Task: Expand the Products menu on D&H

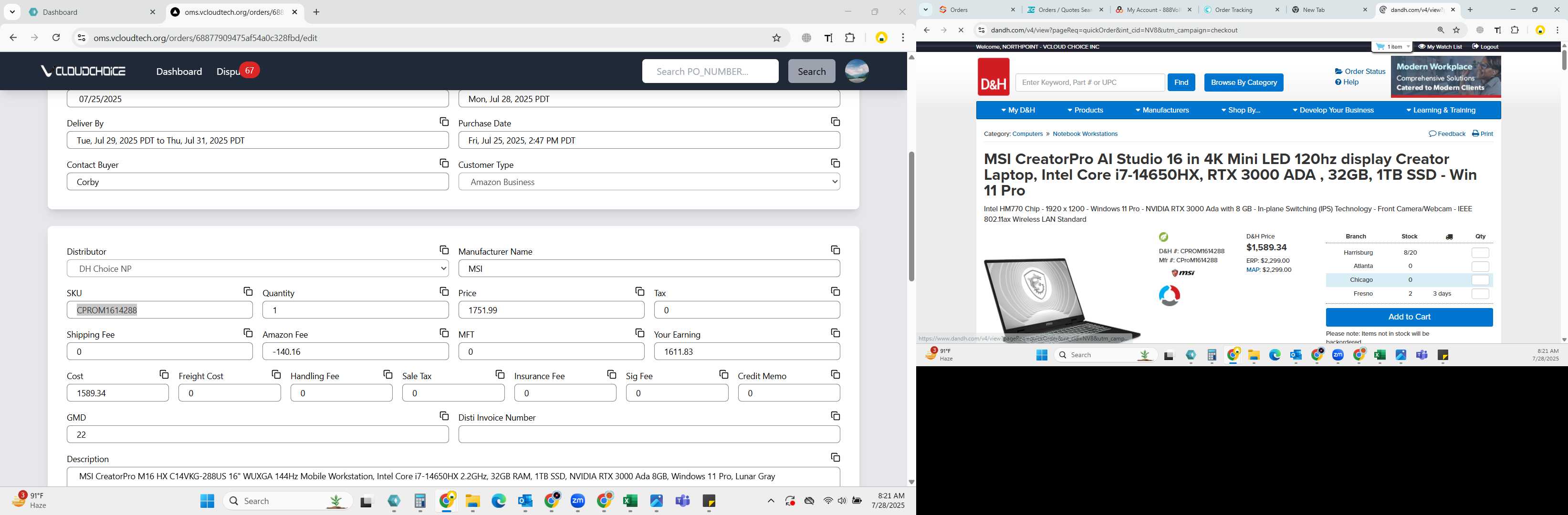Action: [1085, 110]
